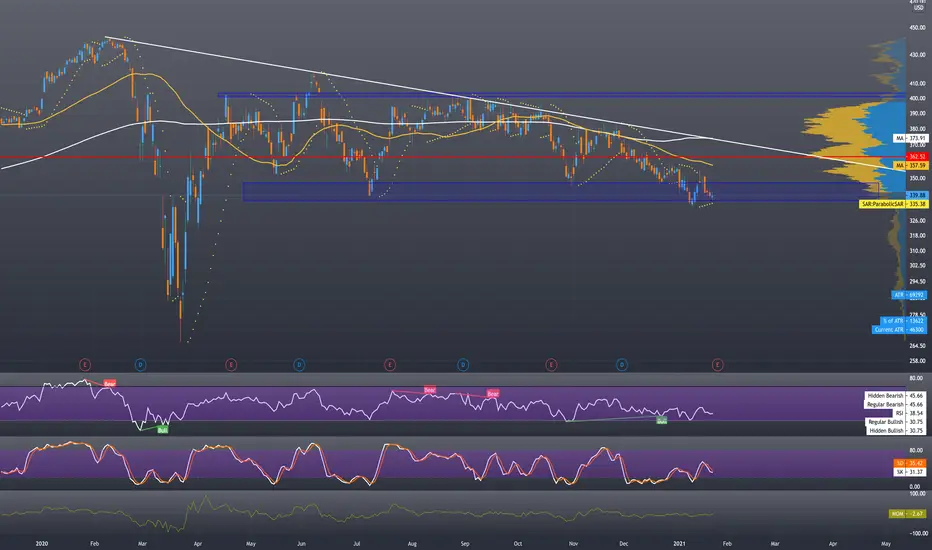The height and width of the screenshot is (550, 932).
Task: Click the white SK 31.37 stochastic label
Action: pyautogui.click(x=910, y=472)
